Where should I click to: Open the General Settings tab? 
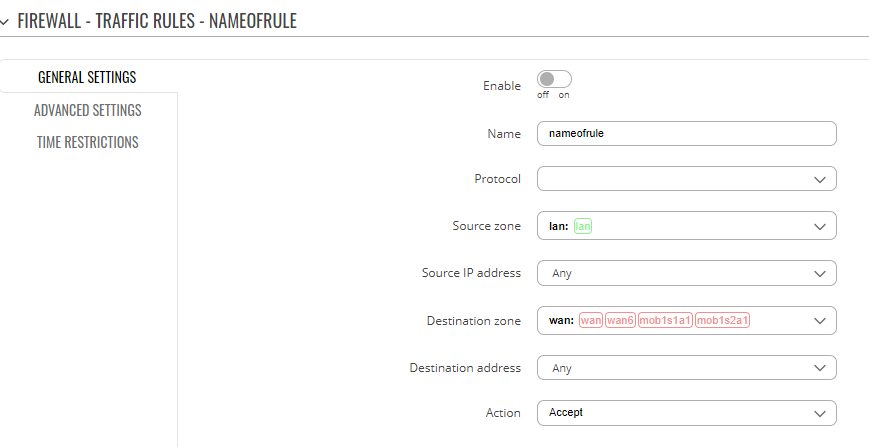click(x=87, y=77)
